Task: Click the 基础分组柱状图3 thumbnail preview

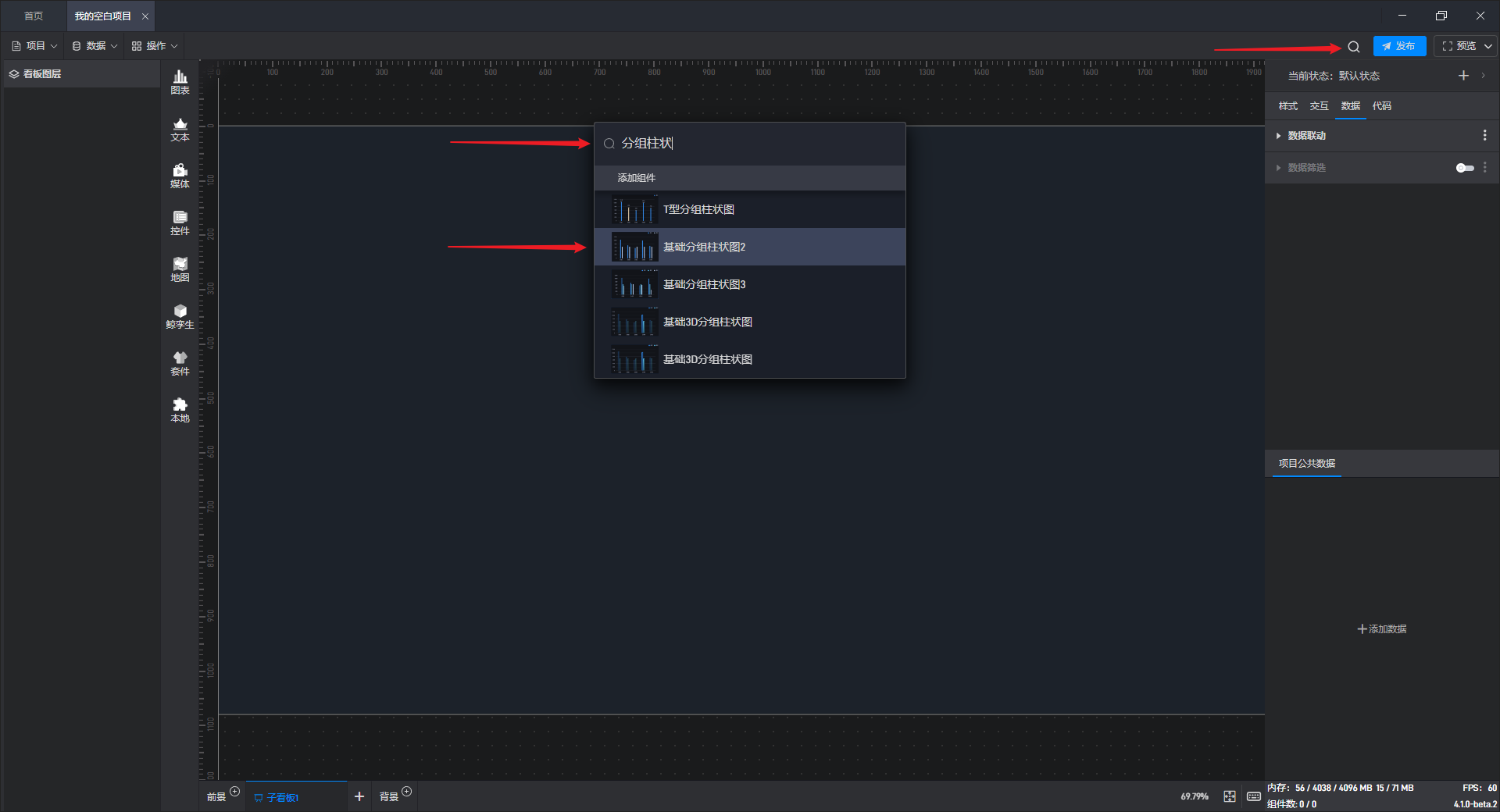Action: pyautogui.click(x=634, y=284)
